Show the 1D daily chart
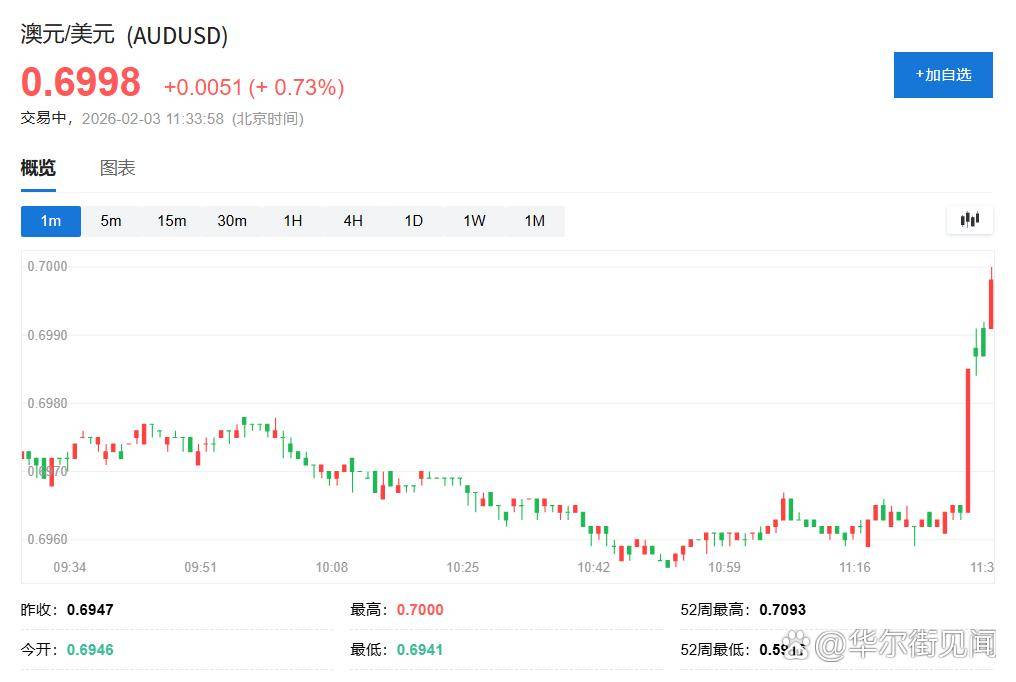The height and width of the screenshot is (682, 1016). point(413,221)
